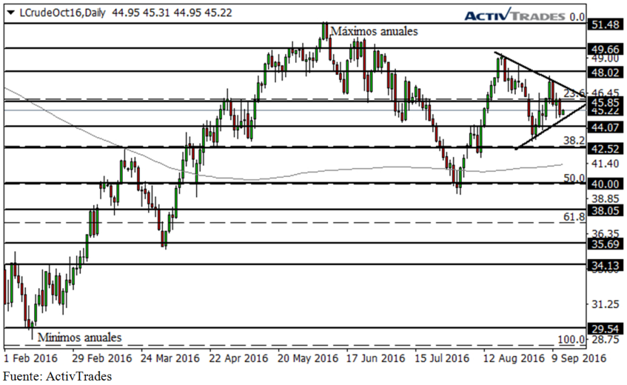Click the '20 May 2016' date label

pos(308,358)
